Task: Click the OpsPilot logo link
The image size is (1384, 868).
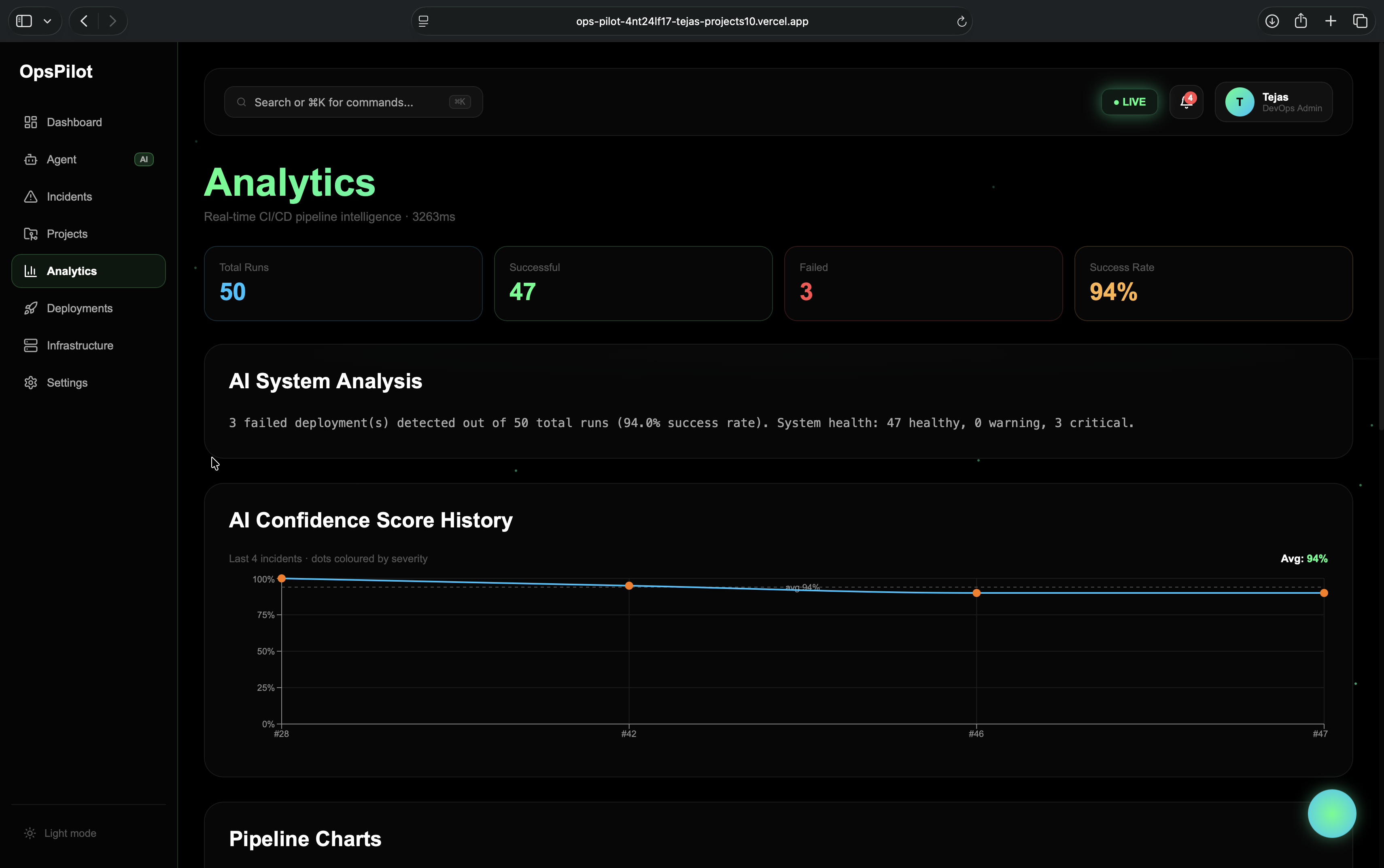Action: pyautogui.click(x=56, y=72)
